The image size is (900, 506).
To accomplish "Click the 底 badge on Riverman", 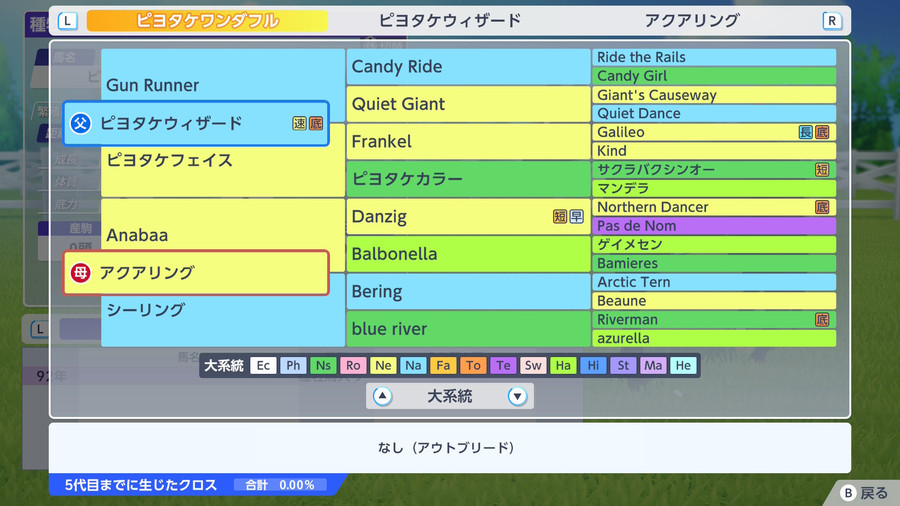I will [822, 320].
